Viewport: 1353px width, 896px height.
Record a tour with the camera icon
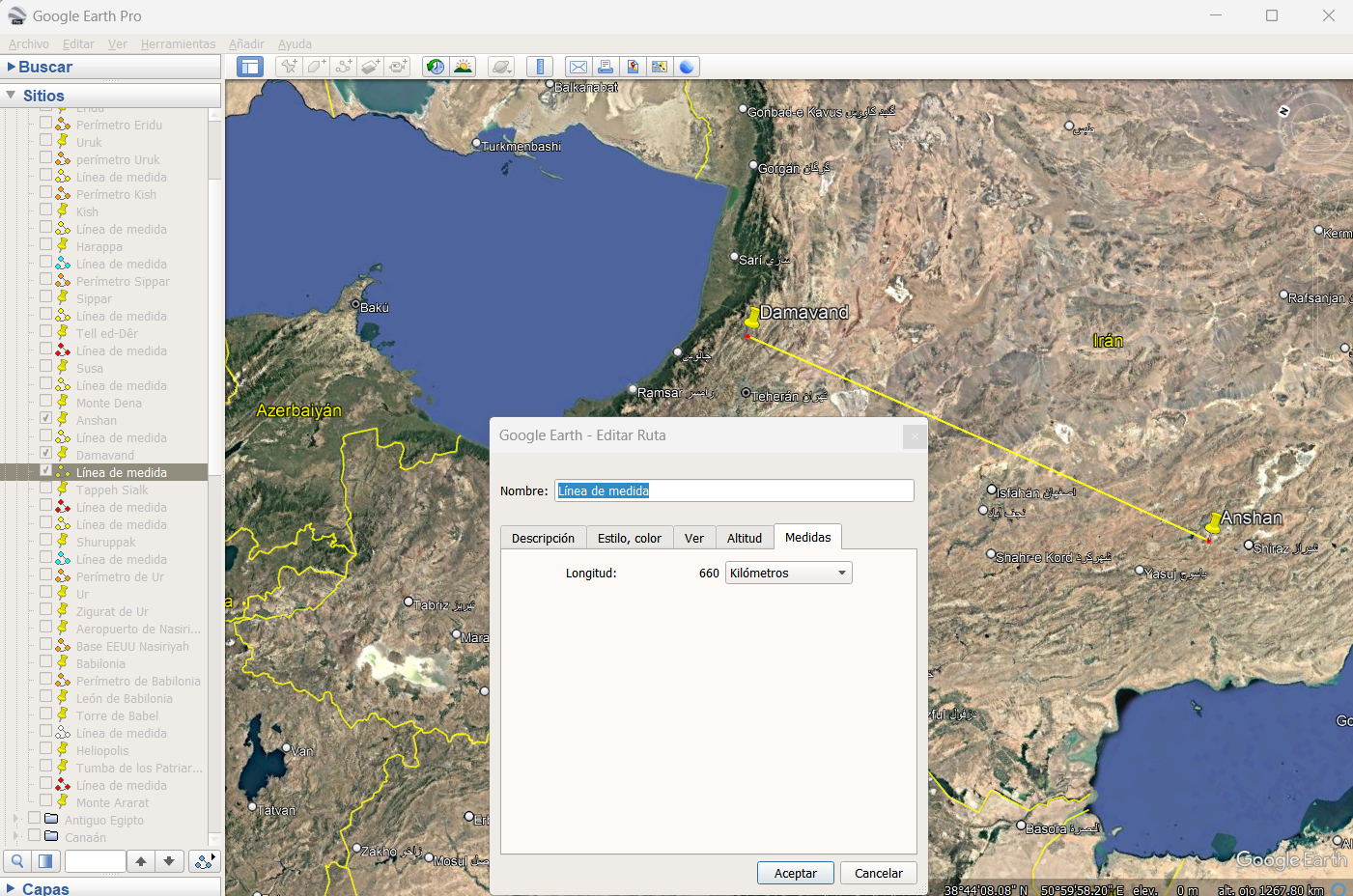[x=397, y=67]
